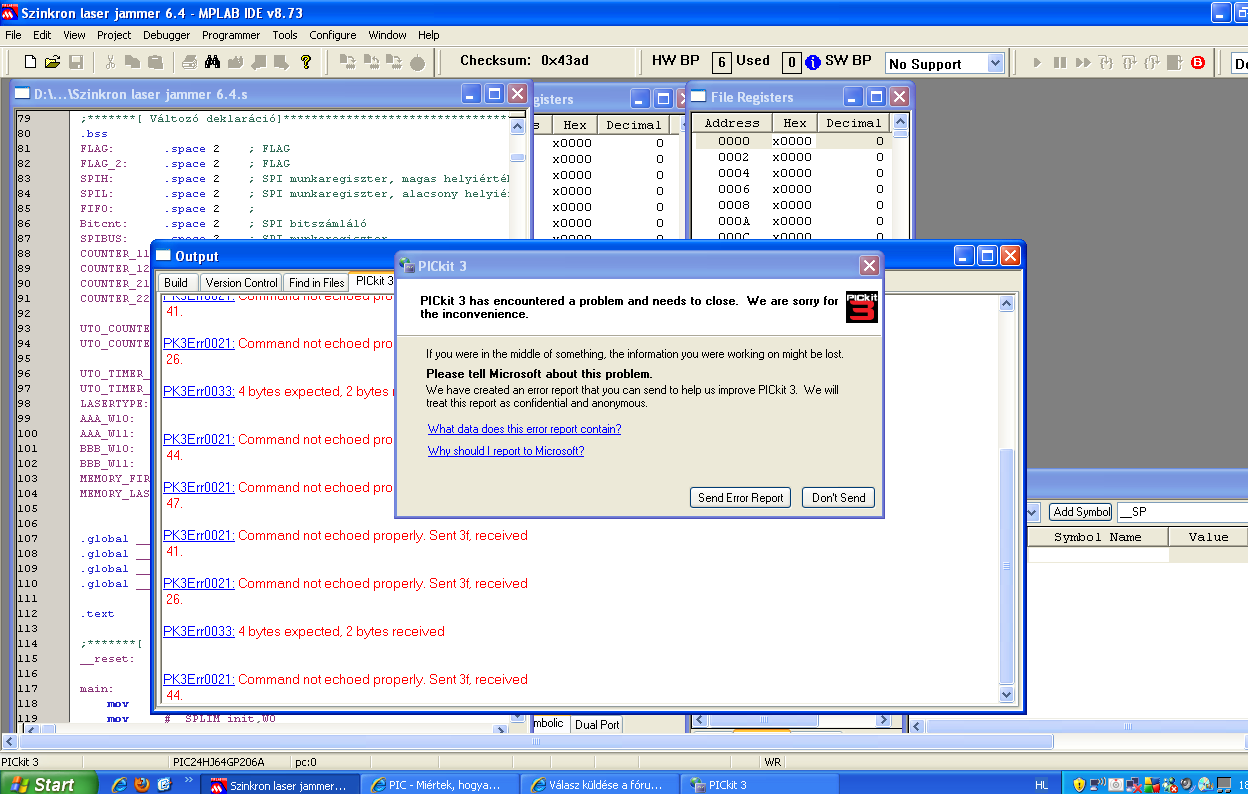Click inside the __SP symbol input field
The image size is (1248, 794).
pos(1180,512)
